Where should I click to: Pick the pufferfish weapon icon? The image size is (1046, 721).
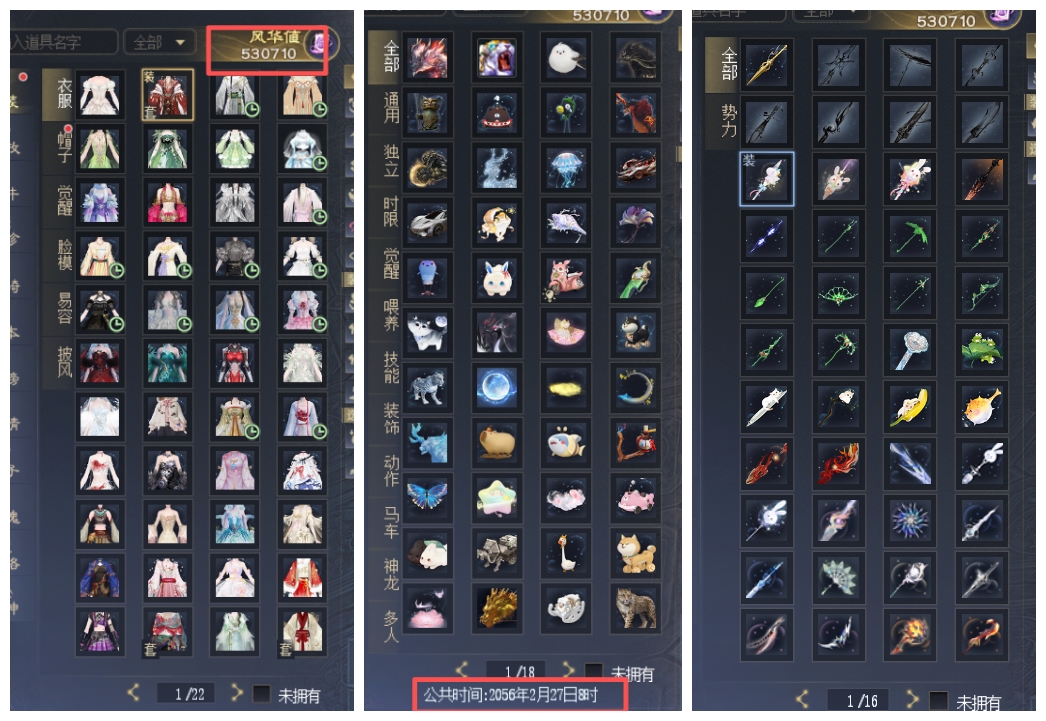[981, 407]
